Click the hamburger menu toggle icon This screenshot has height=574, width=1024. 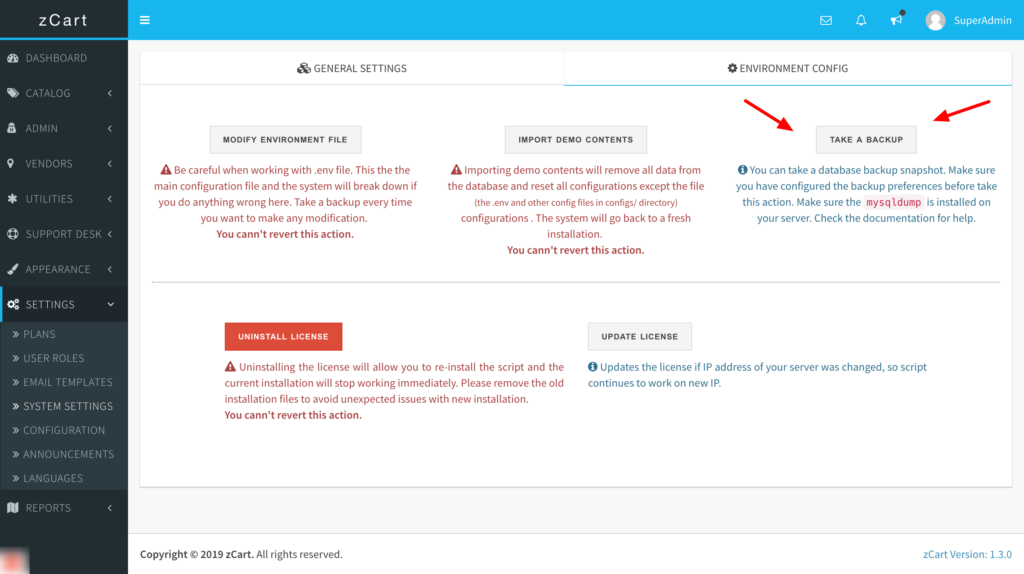point(145,20)
